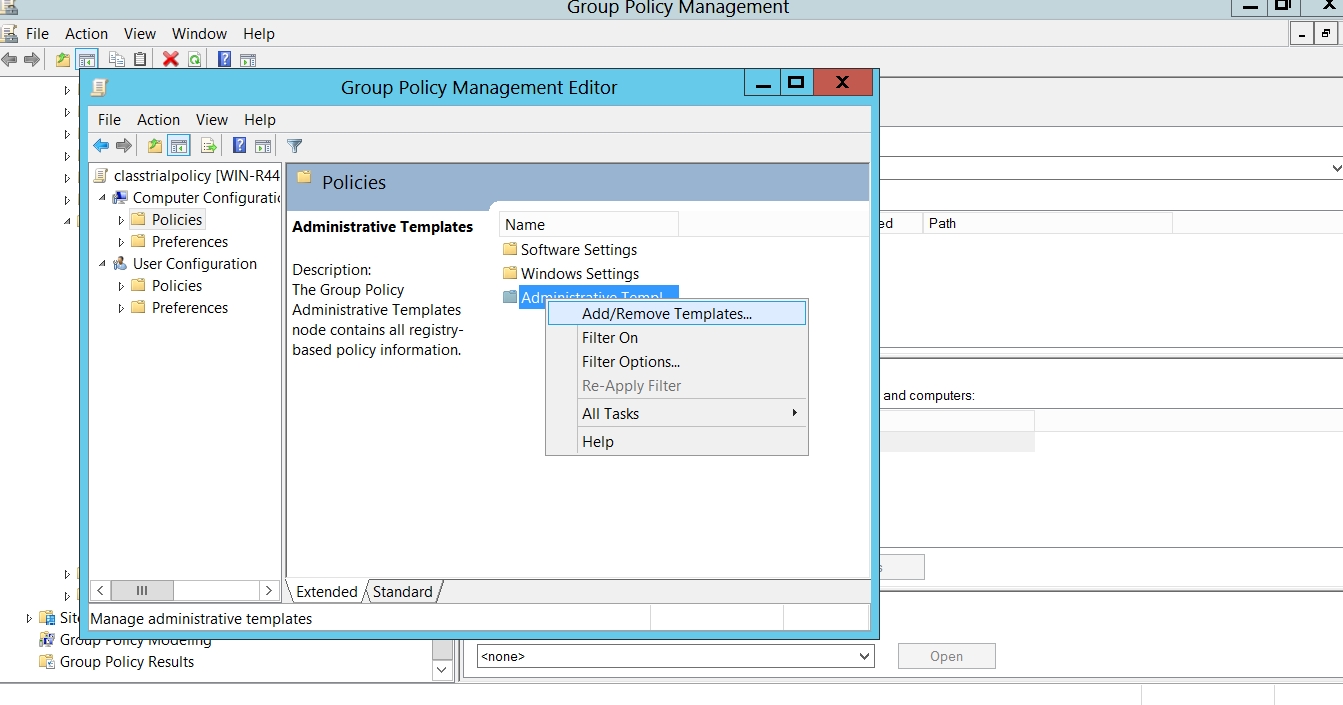1343x705 pixels.
Task: Click Export List icon in editor toolbar
Action: 209,146
